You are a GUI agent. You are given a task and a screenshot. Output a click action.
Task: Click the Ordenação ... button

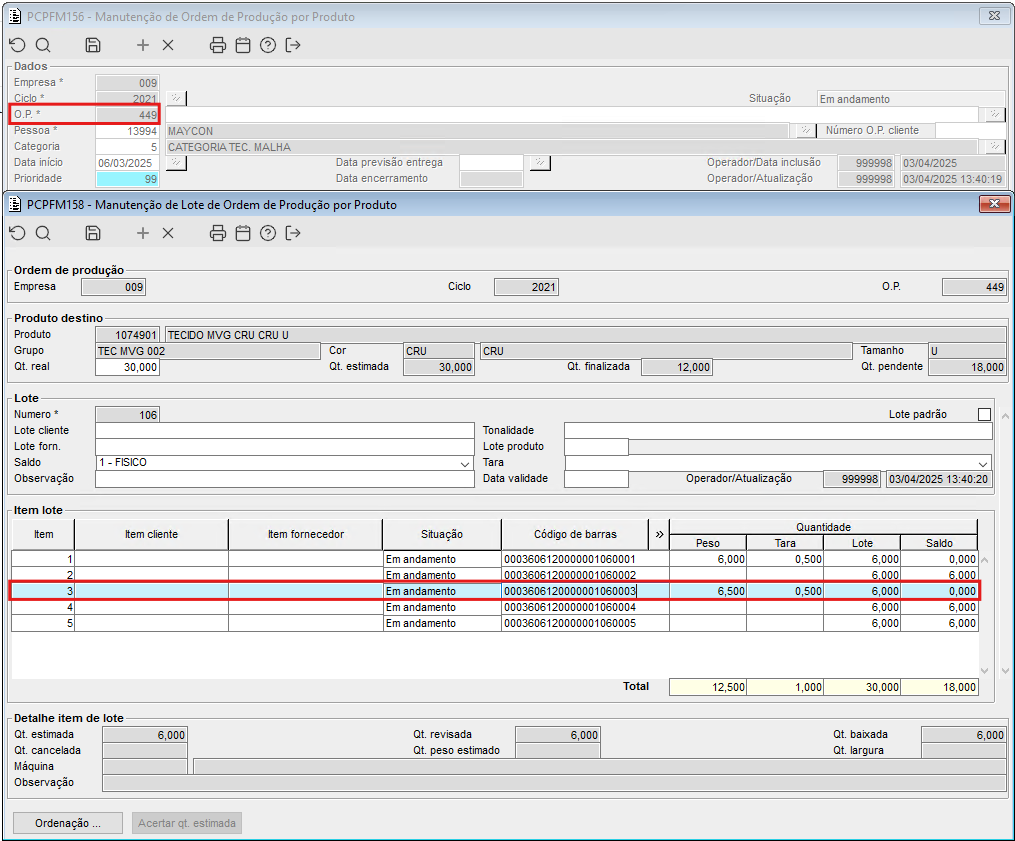tap(68, 823)
